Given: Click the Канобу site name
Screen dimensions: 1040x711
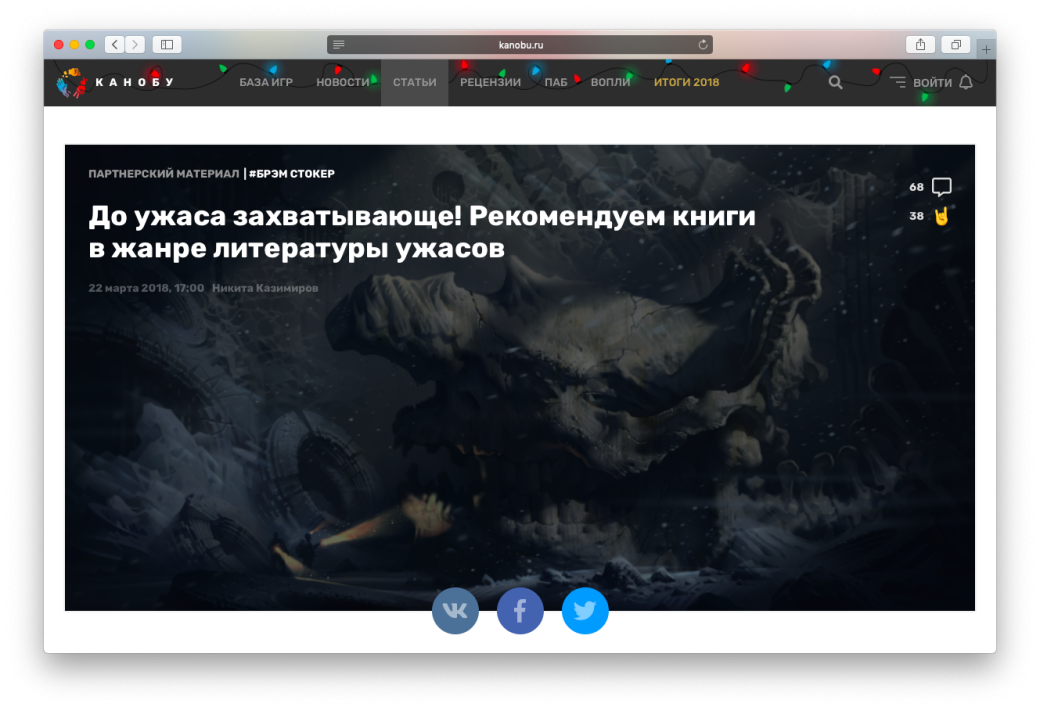Looking at the screenshot, I should tap(135, 82).
